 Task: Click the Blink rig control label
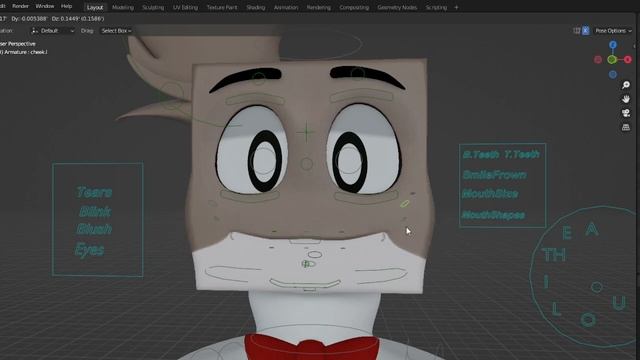point(95,211)
